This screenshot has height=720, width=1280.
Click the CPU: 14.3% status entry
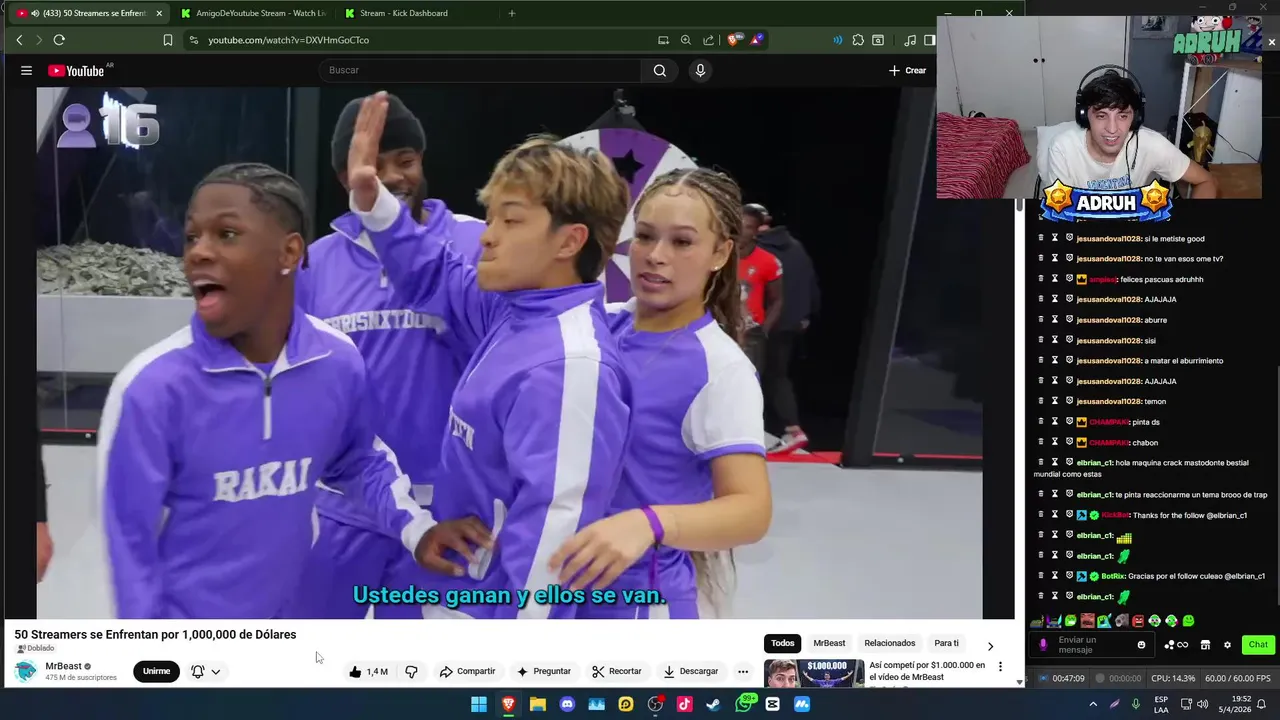[x=1173, y=678]
